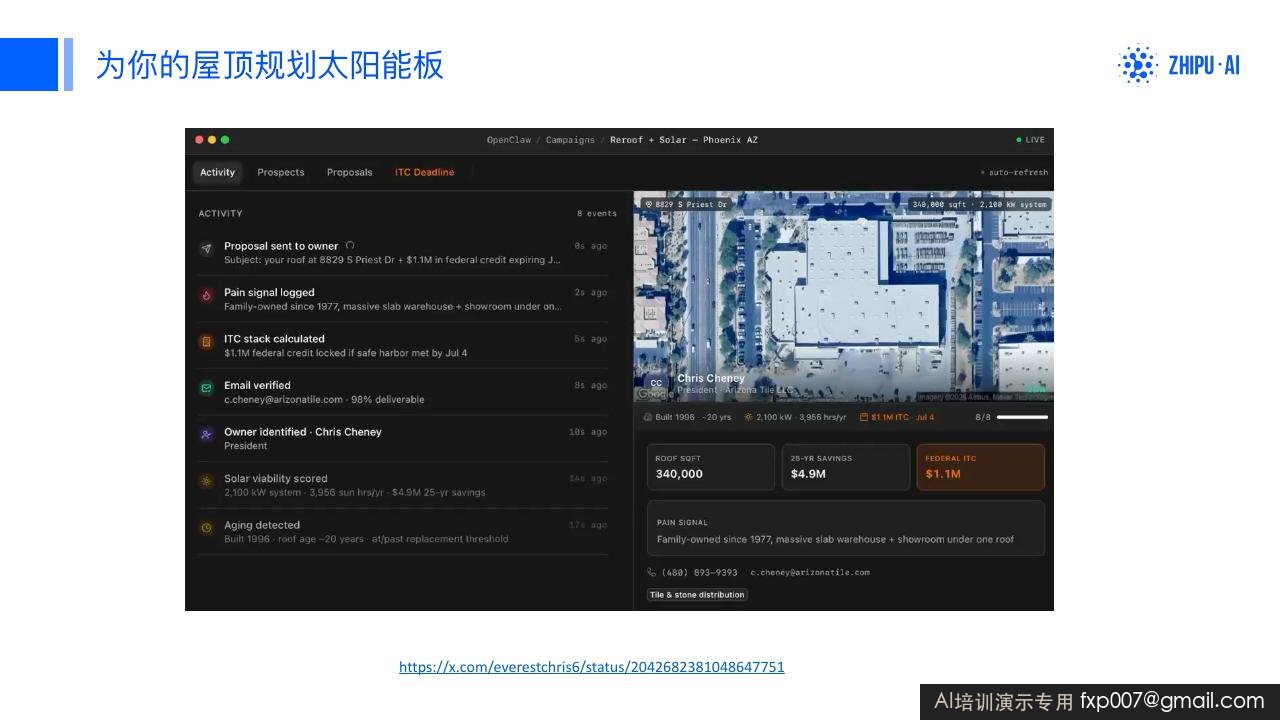
Task: Select the Federal ITC $1.1M card
Action: pyautogui.click(x=981, y=467)
